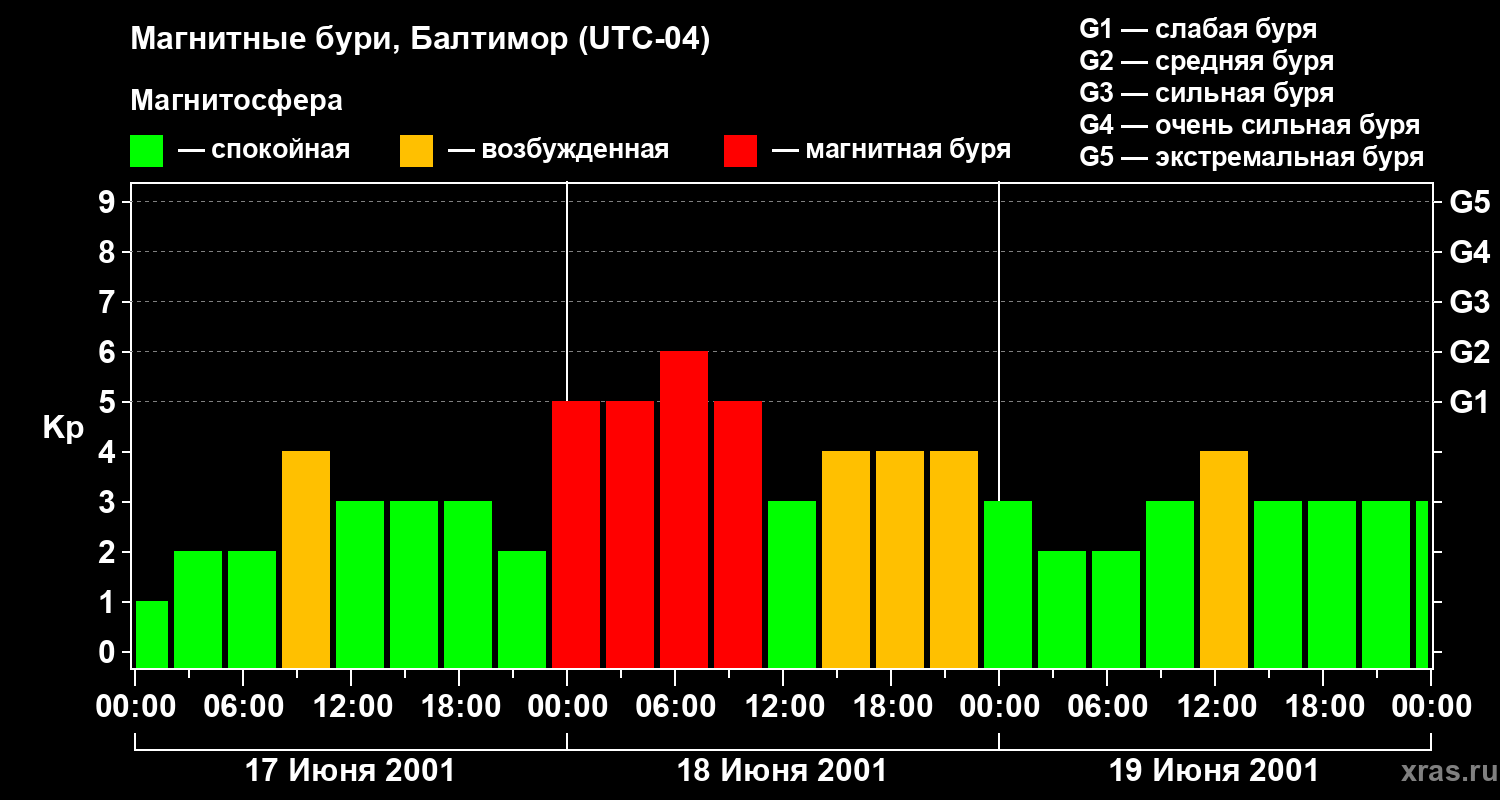This screenshot has width=1500, height=800.
Task: Click the 'Kp' axis title
Action: coord(63,428)
